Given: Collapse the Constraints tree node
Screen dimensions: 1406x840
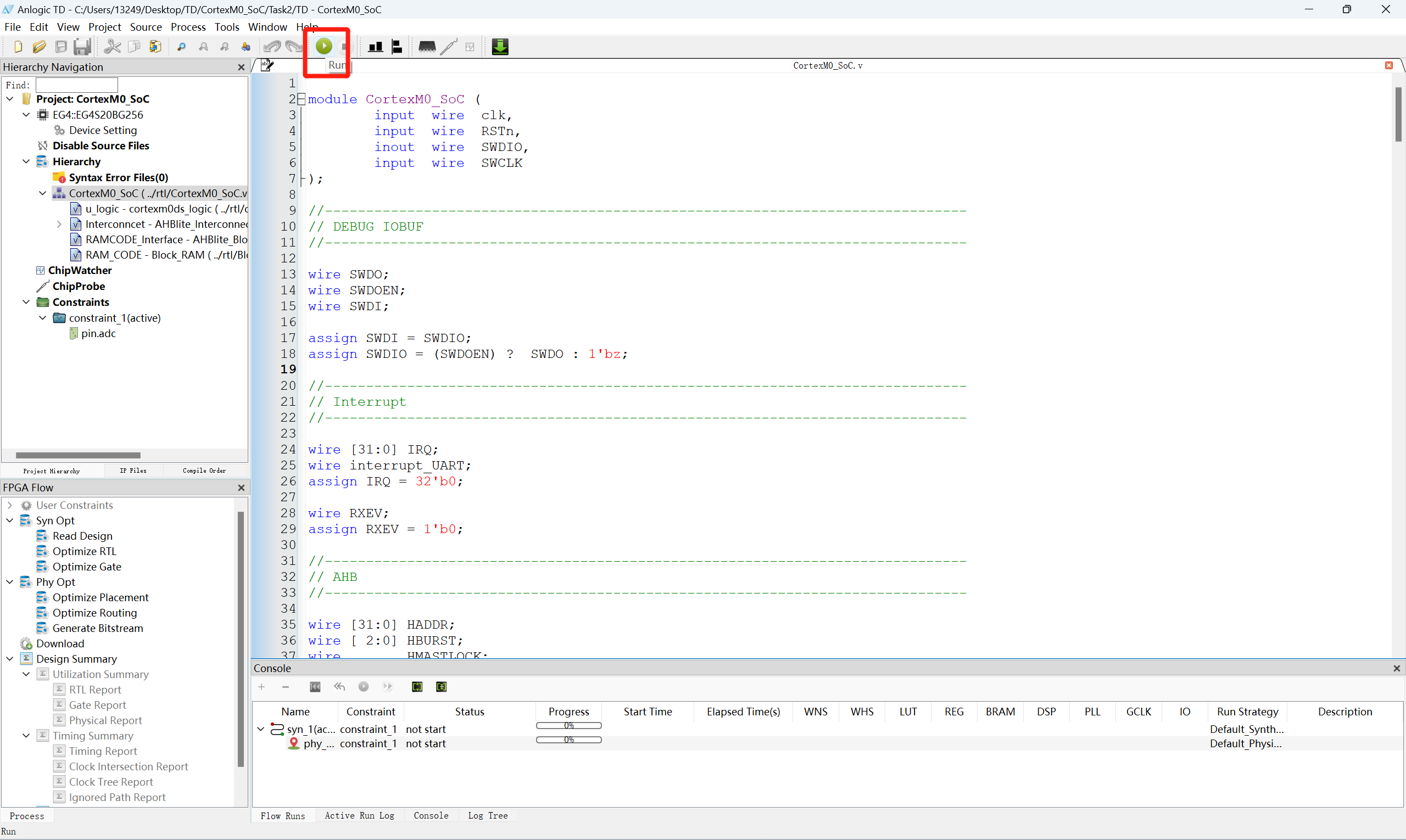Looking at the screenshot, I should tap(26, 302).
